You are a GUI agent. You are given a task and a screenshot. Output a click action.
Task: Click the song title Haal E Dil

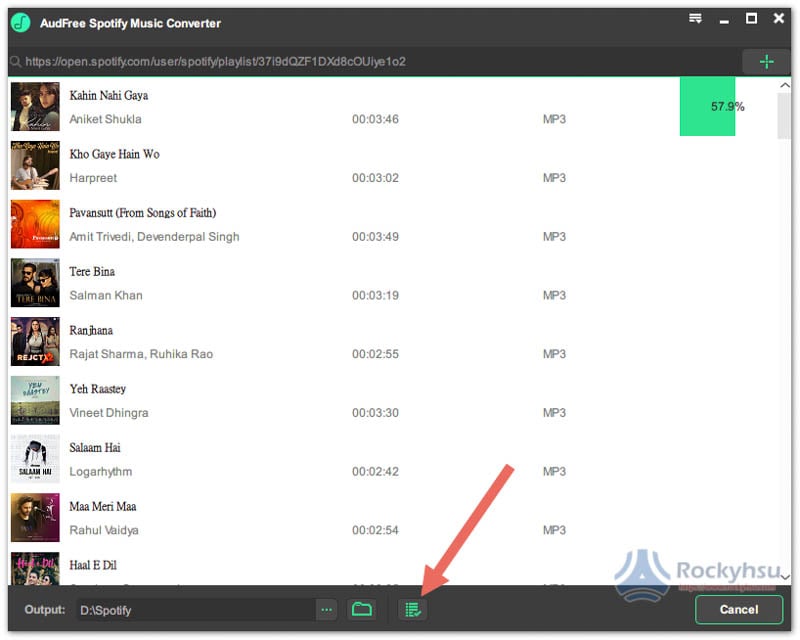(x=93, y=565)
